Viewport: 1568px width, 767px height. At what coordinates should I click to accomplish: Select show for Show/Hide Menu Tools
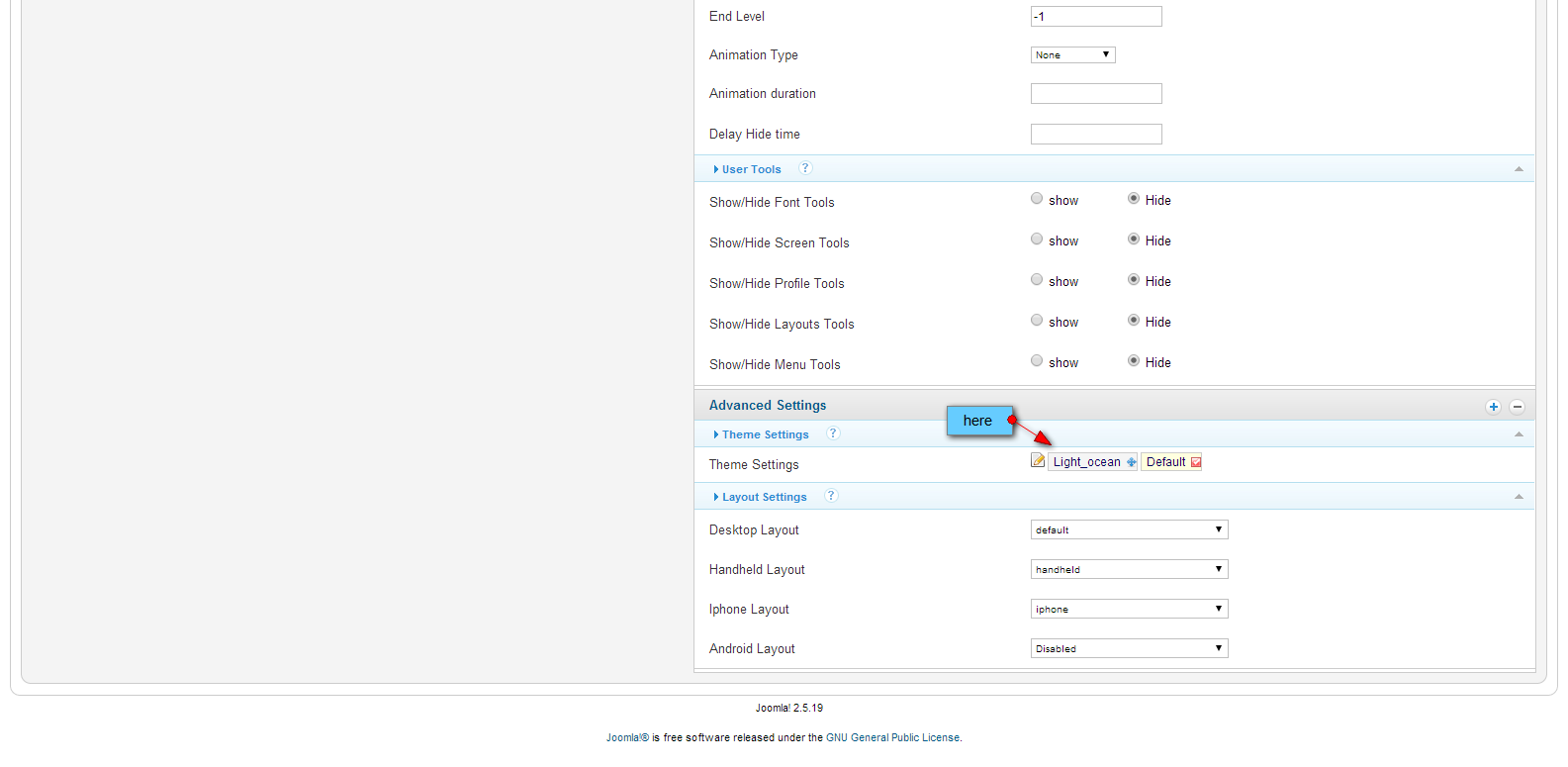point(1037,361)
